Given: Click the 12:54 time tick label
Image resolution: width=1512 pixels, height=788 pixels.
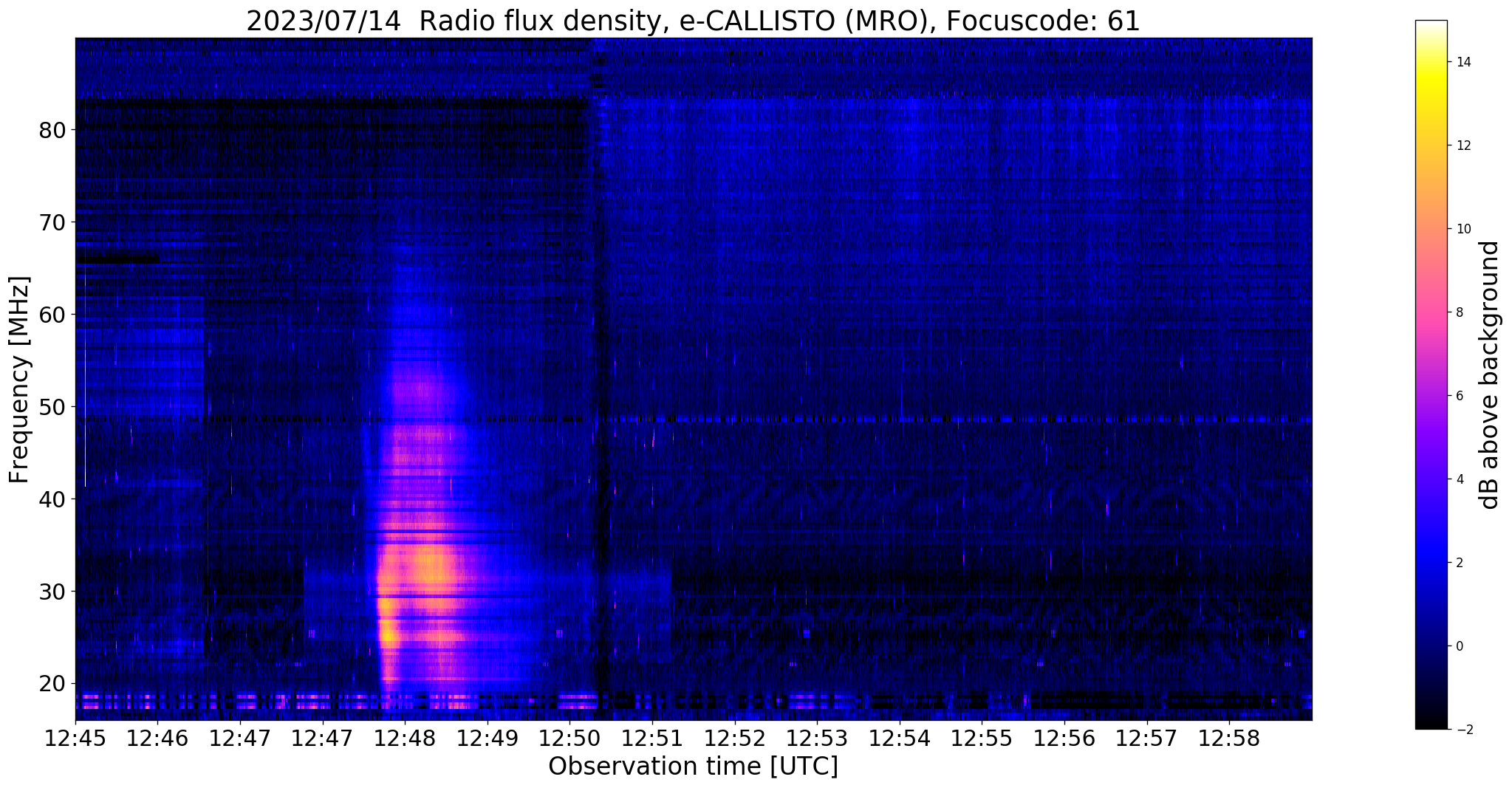Looking at the screenshot, I should (x=900, y=739).
